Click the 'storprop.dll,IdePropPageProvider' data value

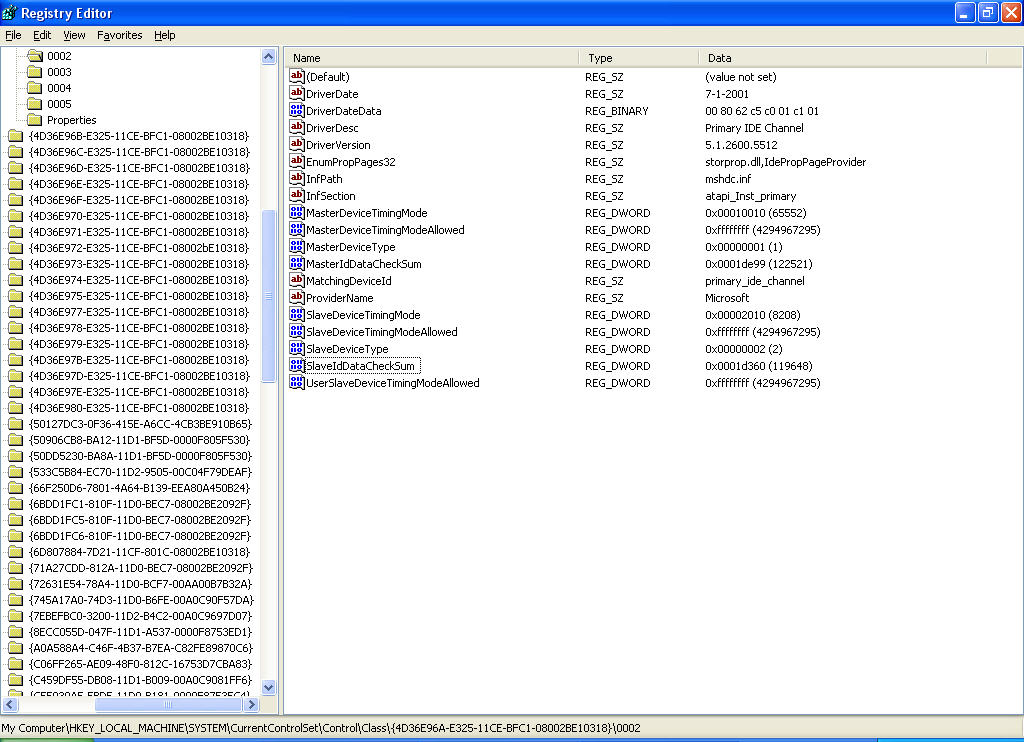[786, 162]
